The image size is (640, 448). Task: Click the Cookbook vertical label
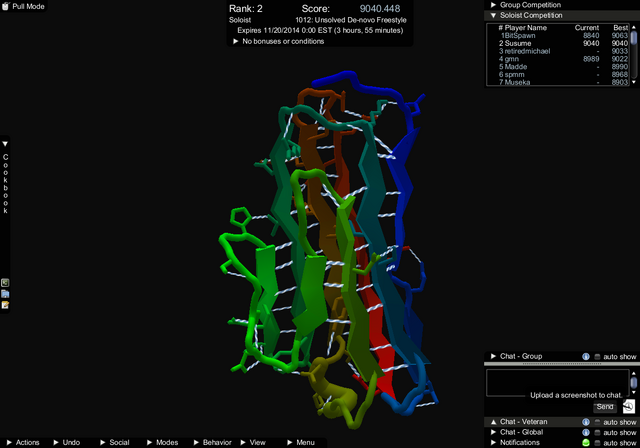(x=5, y=184)
